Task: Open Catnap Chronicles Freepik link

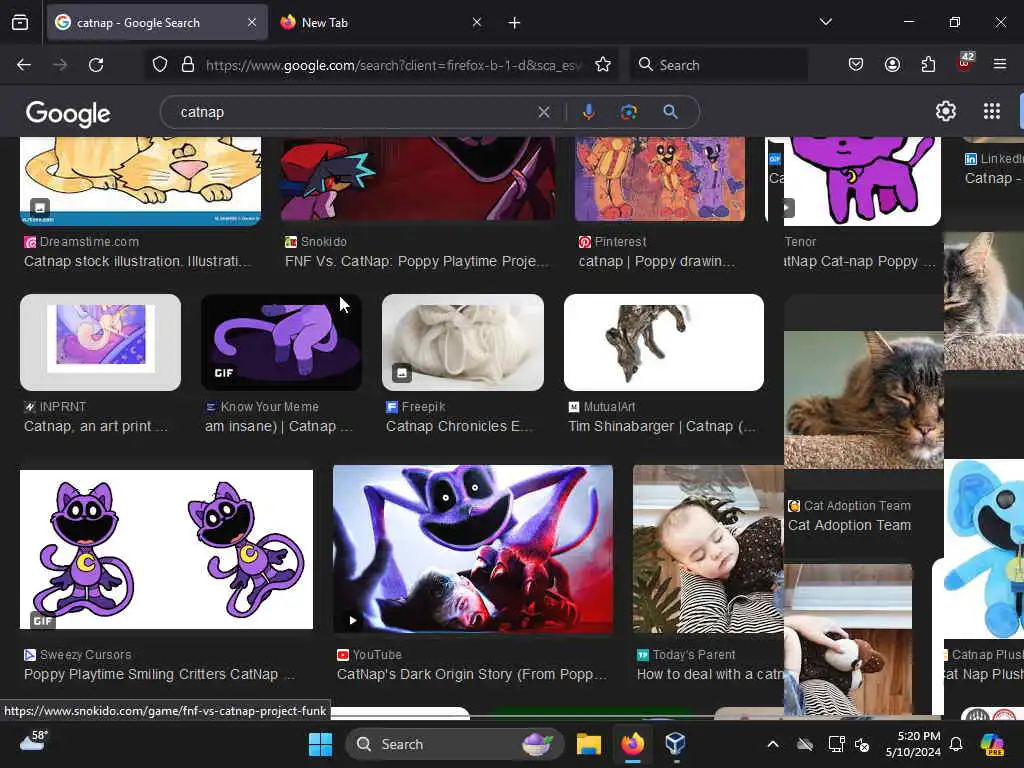Action: (x=459, y=426)
